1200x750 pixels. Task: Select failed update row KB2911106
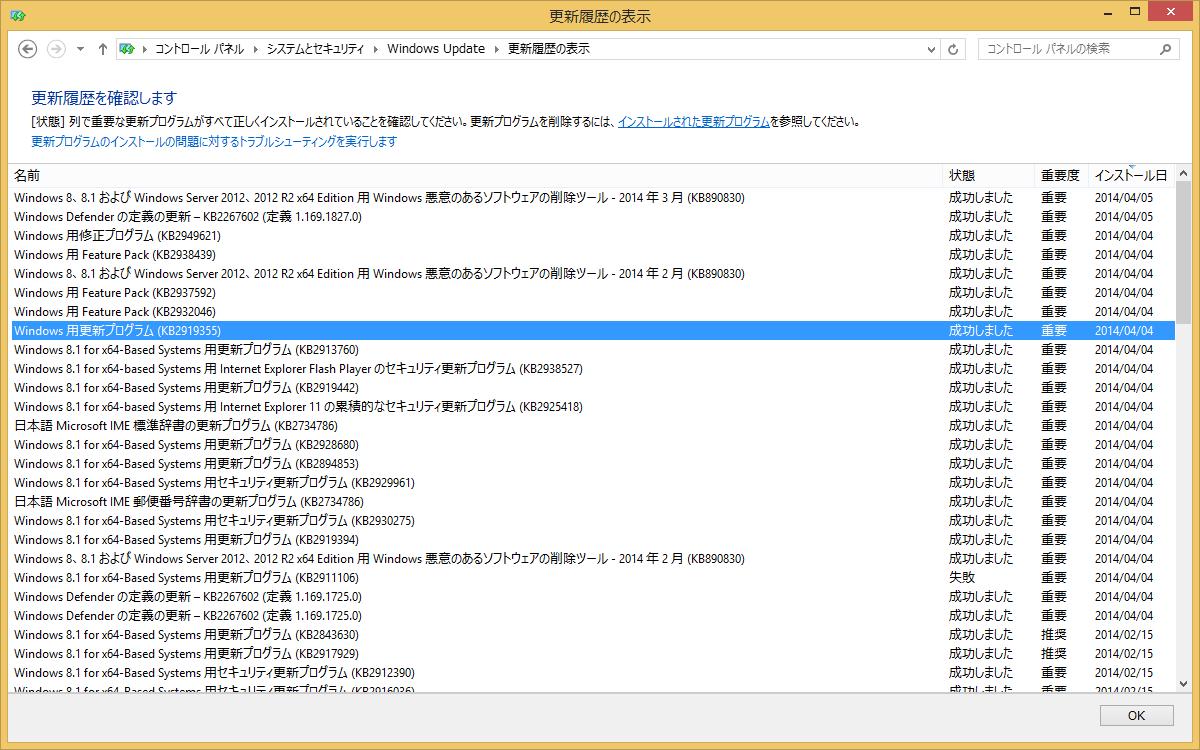click(x=593, y=578)
